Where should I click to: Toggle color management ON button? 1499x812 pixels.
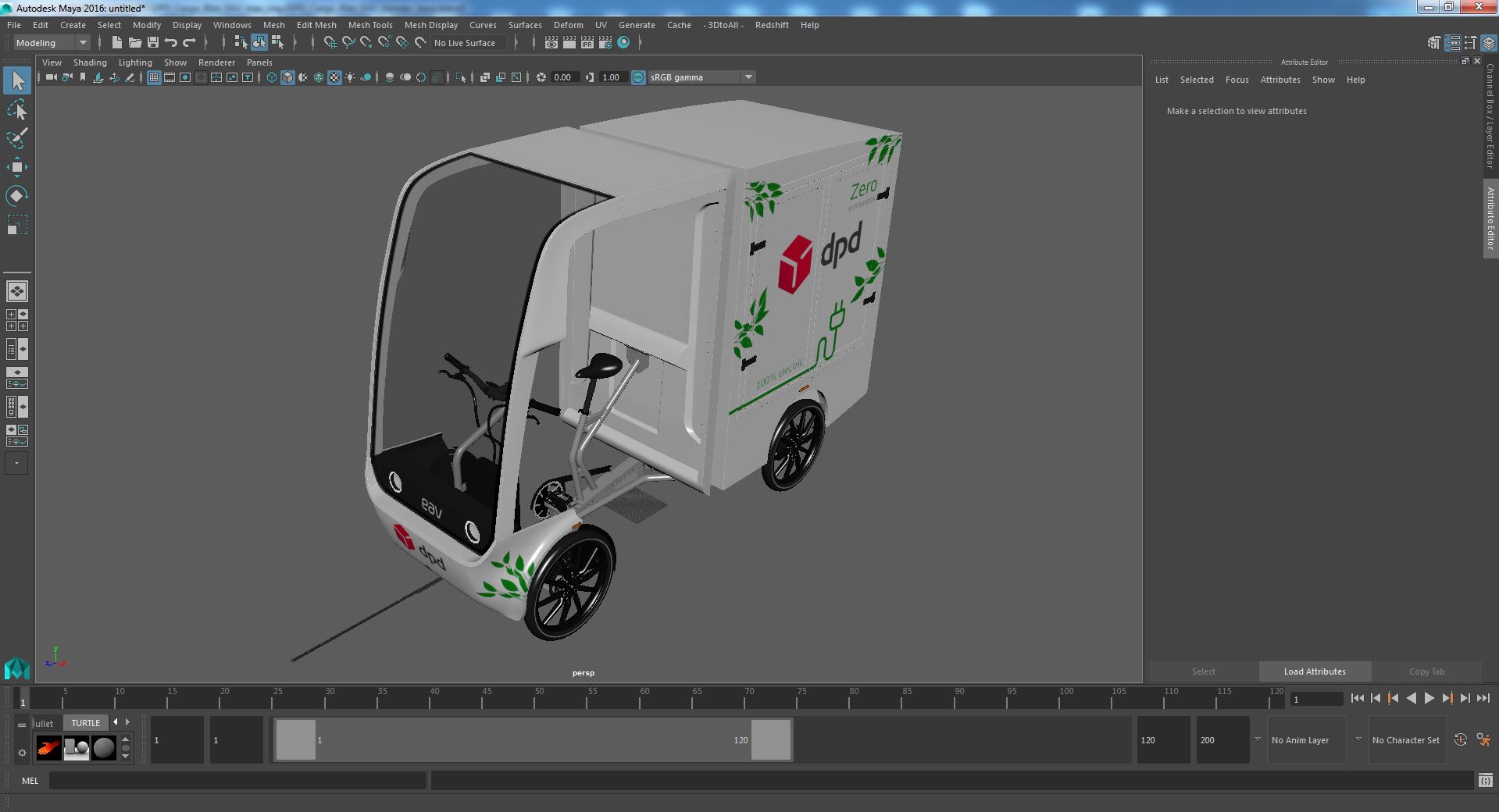tap(638, 77)
